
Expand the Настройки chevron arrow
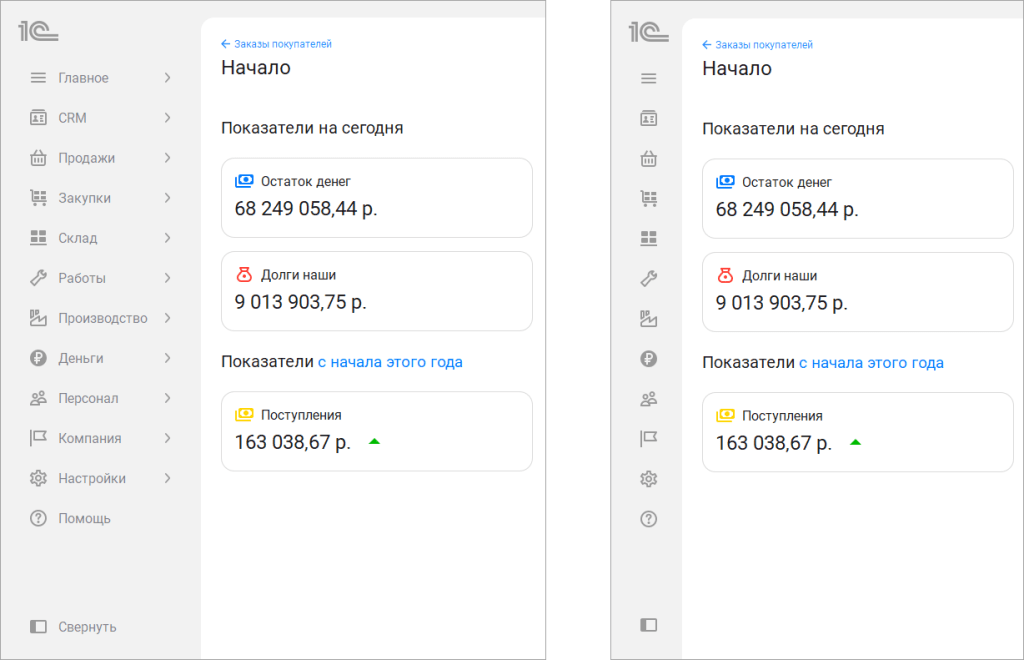tap(167, 478)
